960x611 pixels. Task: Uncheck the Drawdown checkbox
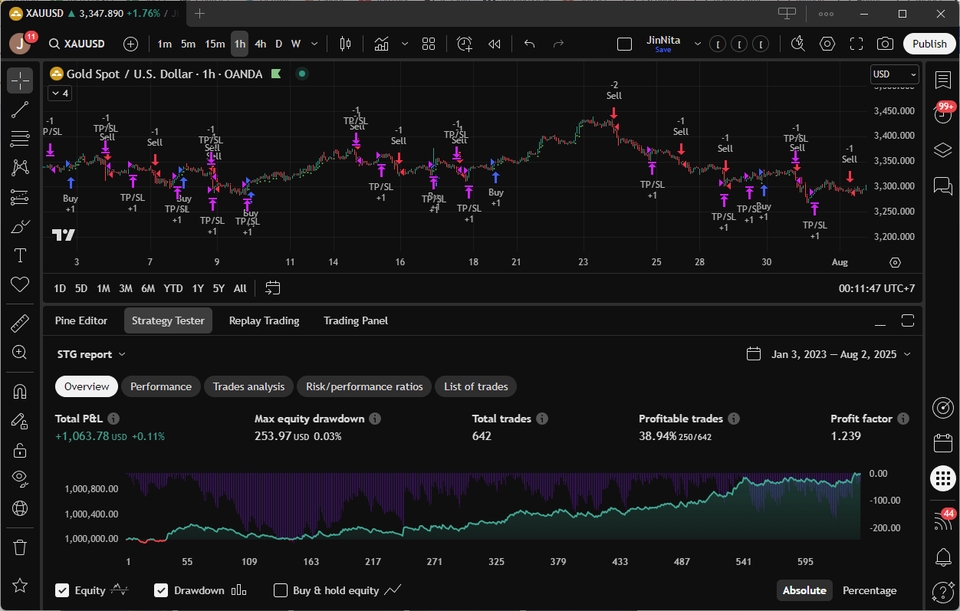point(161,590)
